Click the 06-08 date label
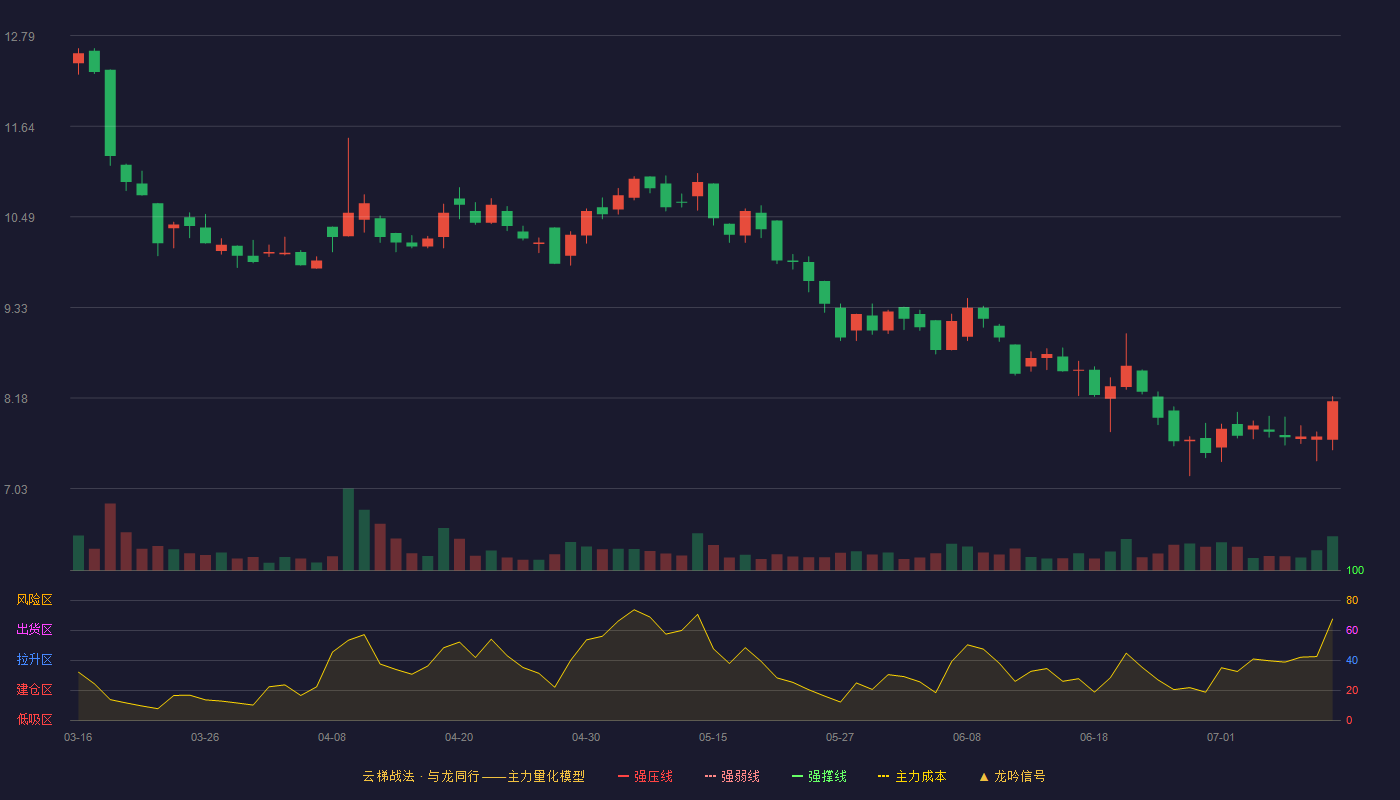 [x=967, y=737]
